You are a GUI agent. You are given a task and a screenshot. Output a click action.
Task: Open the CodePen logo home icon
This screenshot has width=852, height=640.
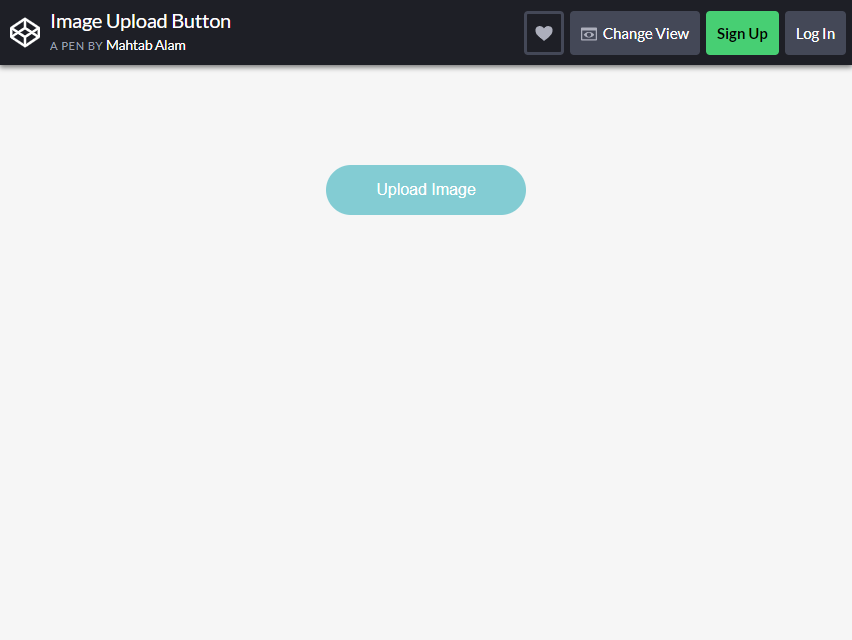click(25, 33)
